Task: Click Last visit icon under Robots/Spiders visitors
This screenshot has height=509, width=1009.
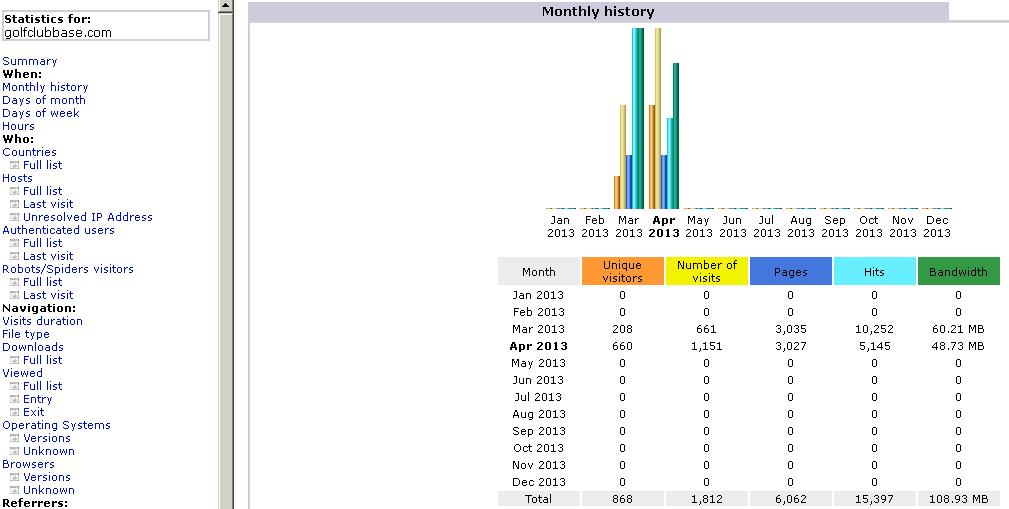Action: click(x=14, y=295)
